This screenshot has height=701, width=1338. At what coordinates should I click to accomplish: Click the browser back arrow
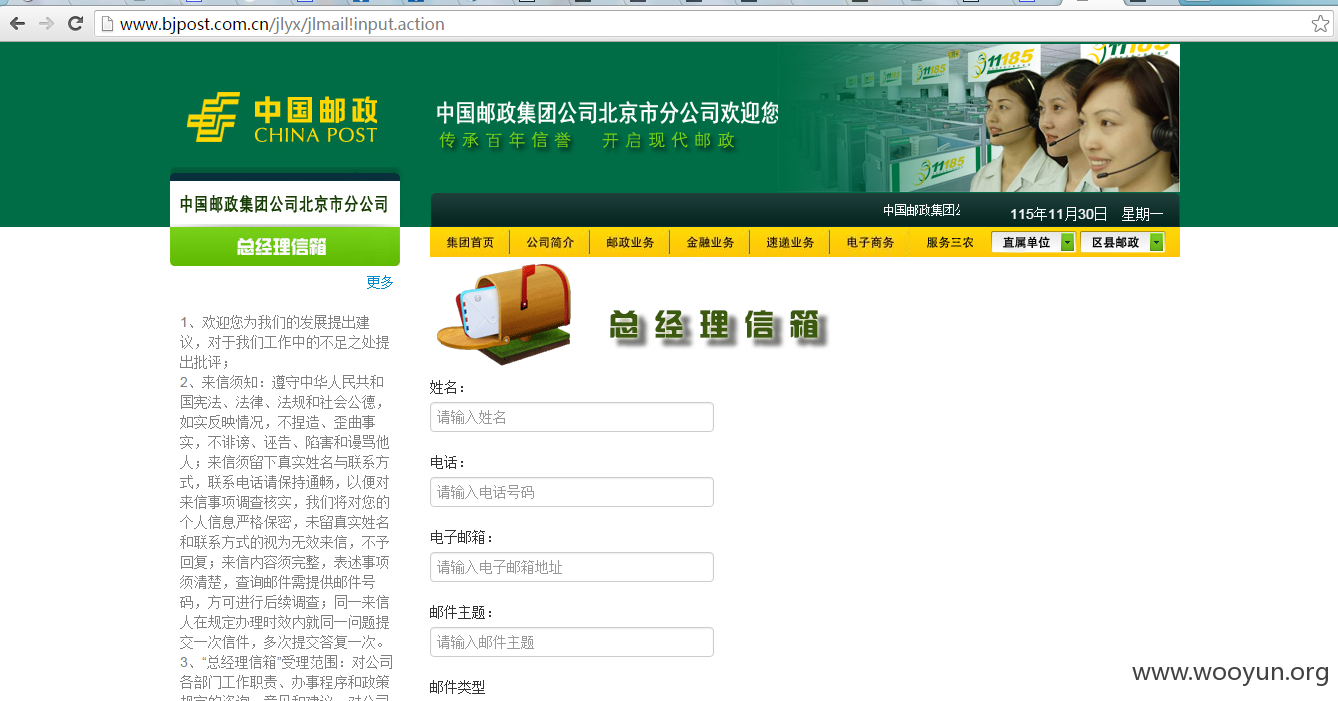tap(18, 24)
